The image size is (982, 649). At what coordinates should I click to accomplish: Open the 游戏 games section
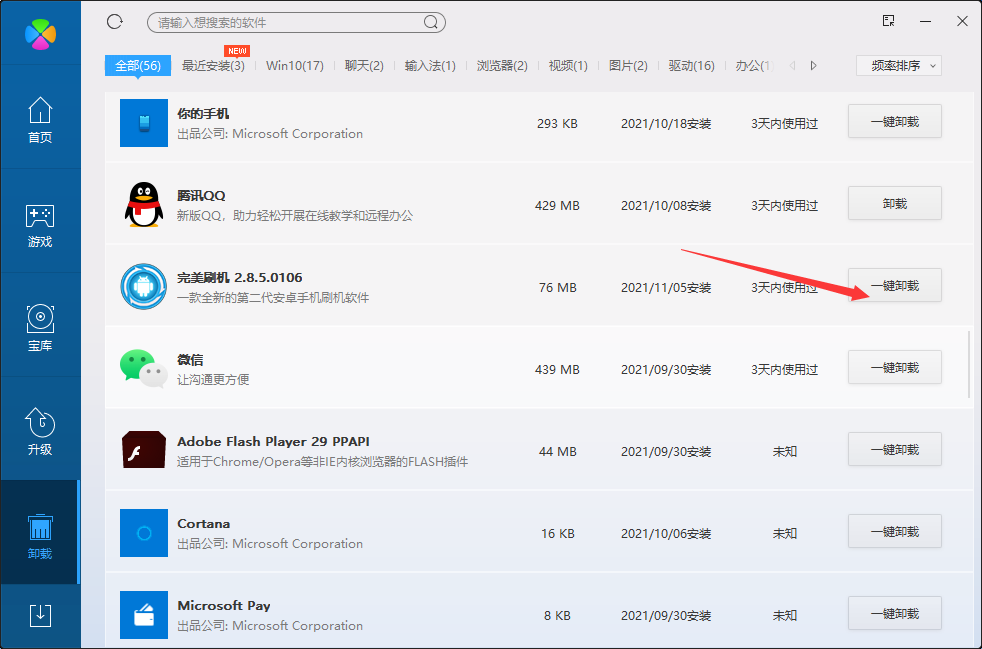pyautogui.click(x=40, y=225)
